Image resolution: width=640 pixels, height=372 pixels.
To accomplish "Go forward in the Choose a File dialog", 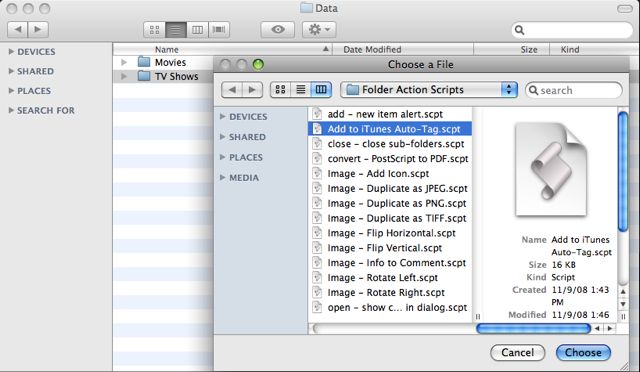I will point(252,90).
